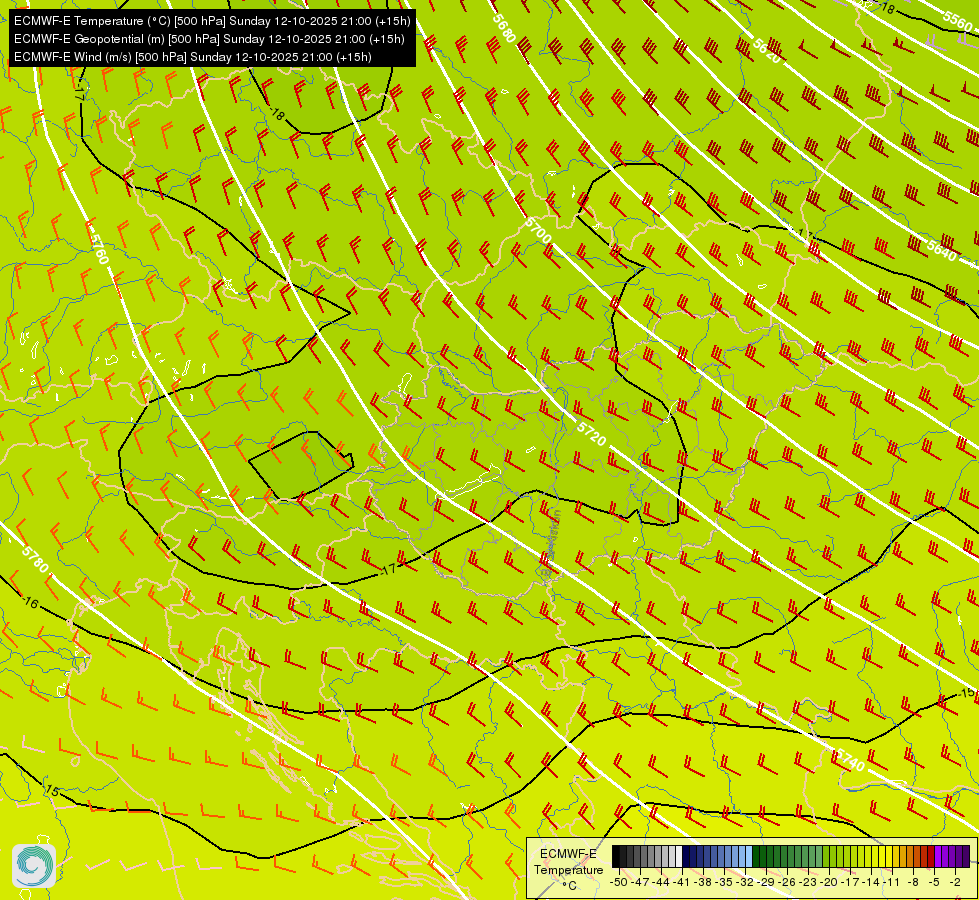Click the 5700 geopotential contour label
Image resolution: width=979 pixels, height=900 pixels.
tap(538, 230)
